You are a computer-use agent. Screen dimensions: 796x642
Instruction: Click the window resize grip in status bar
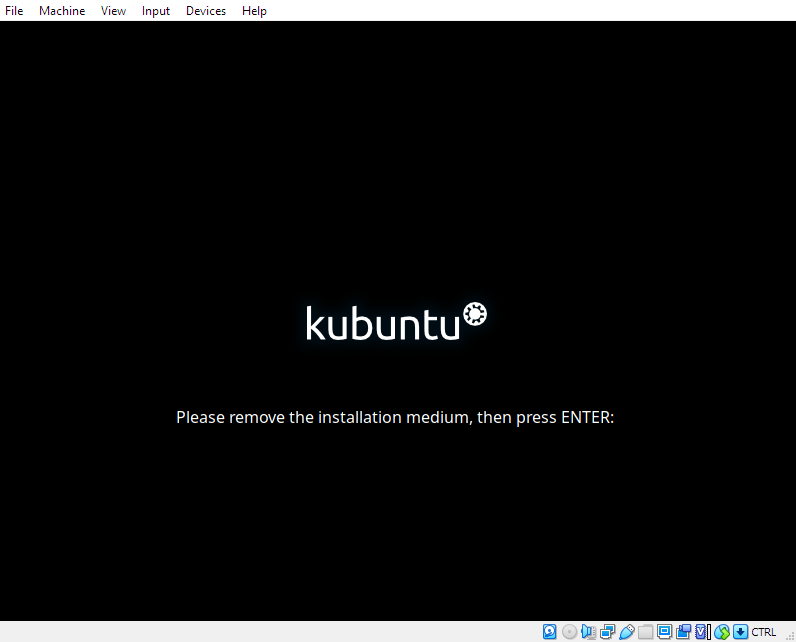(x=789, y=635)
